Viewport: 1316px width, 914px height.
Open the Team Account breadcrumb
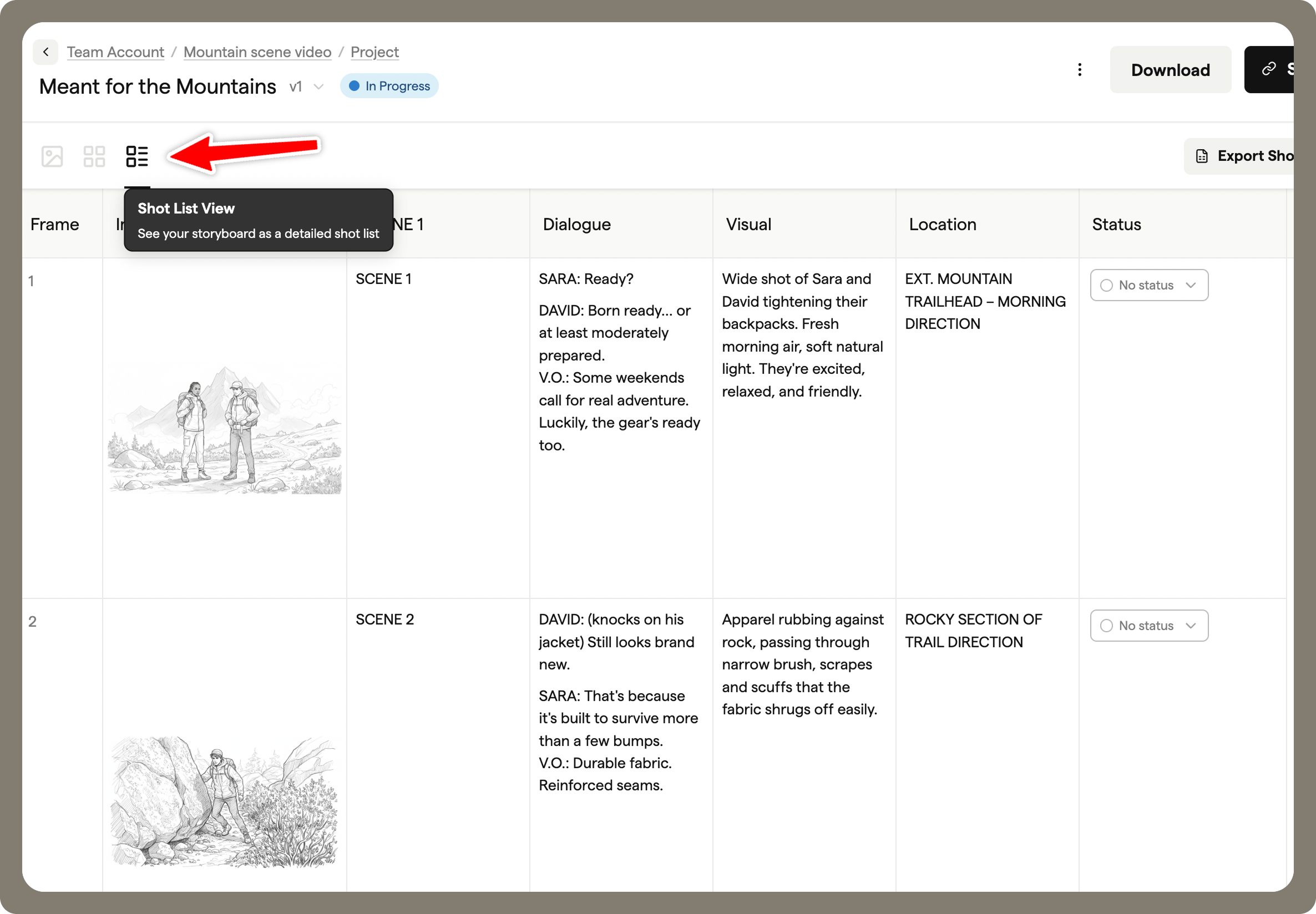click(115, 52)
